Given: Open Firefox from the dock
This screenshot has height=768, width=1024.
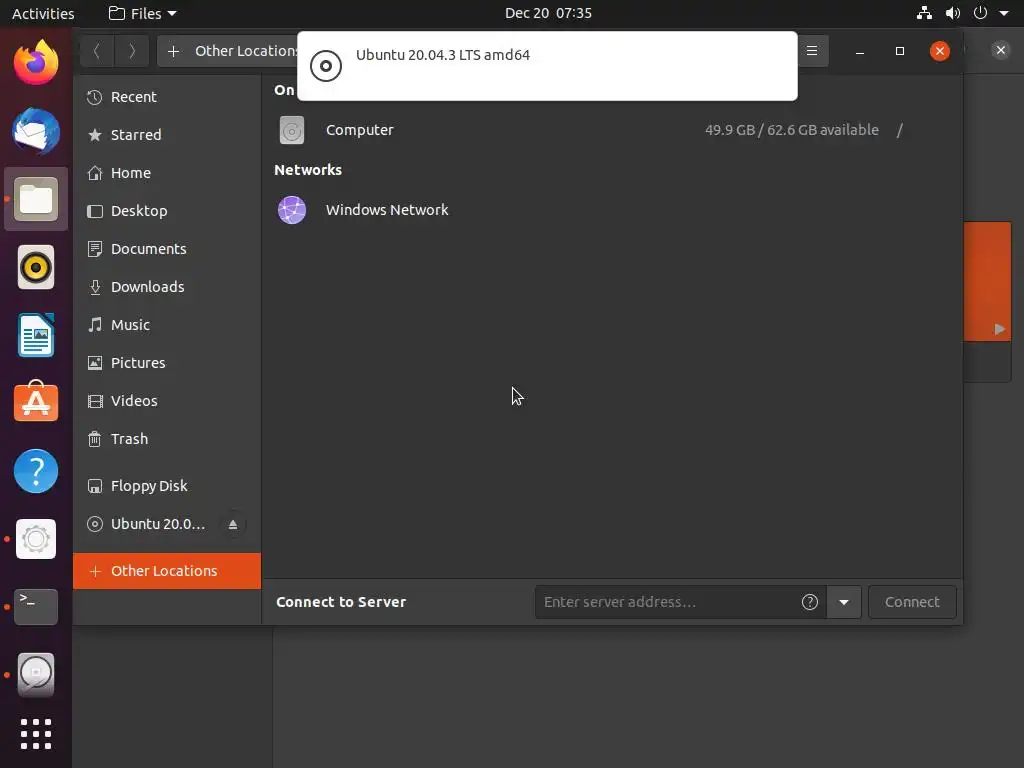Looking at the screenshot, I should 36,63.
